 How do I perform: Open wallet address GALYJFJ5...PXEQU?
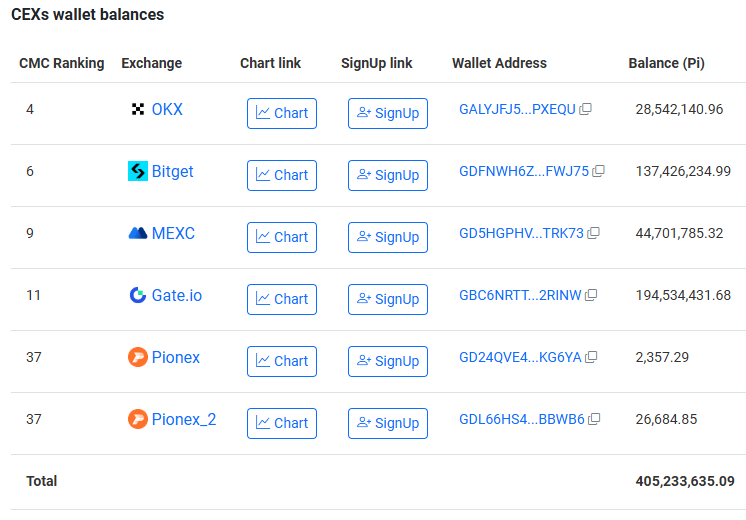click(517, 109)
